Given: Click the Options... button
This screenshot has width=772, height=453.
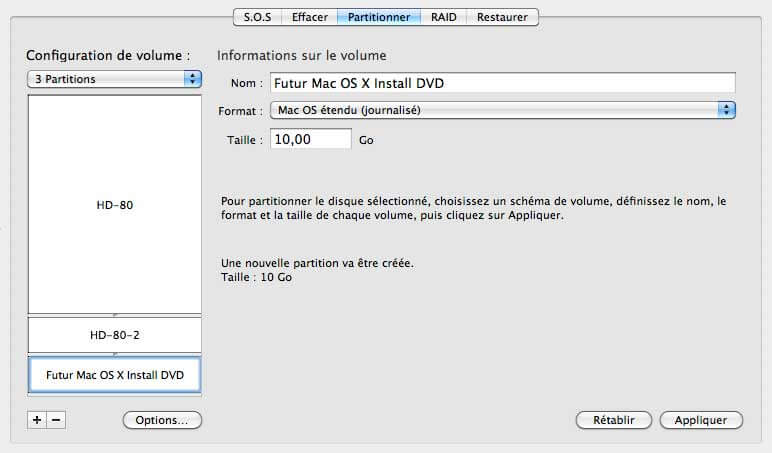Looking at the screenshot, I should [x=162, y=420].
